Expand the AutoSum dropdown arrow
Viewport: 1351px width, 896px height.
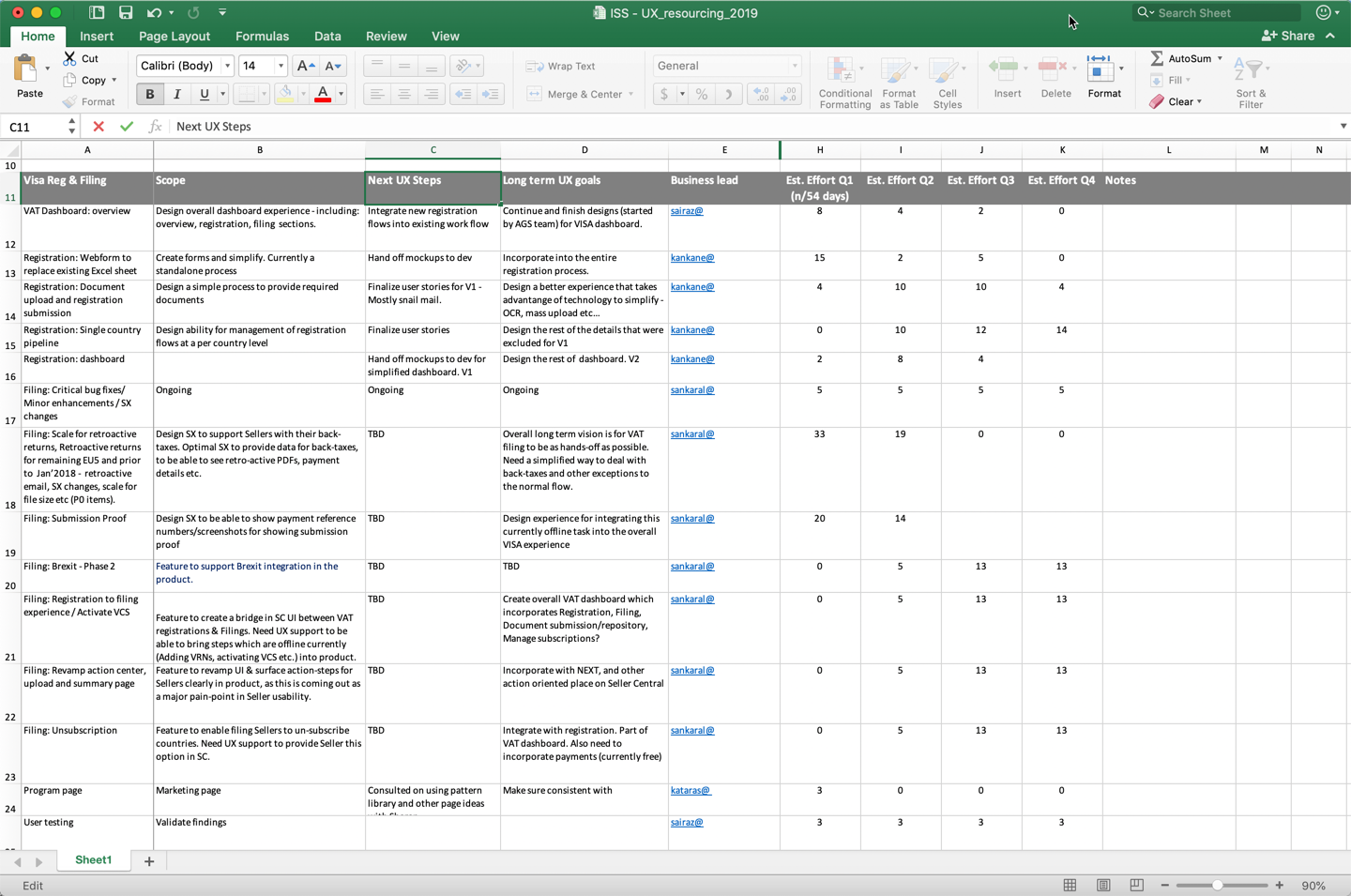(x=1220, y=58)
